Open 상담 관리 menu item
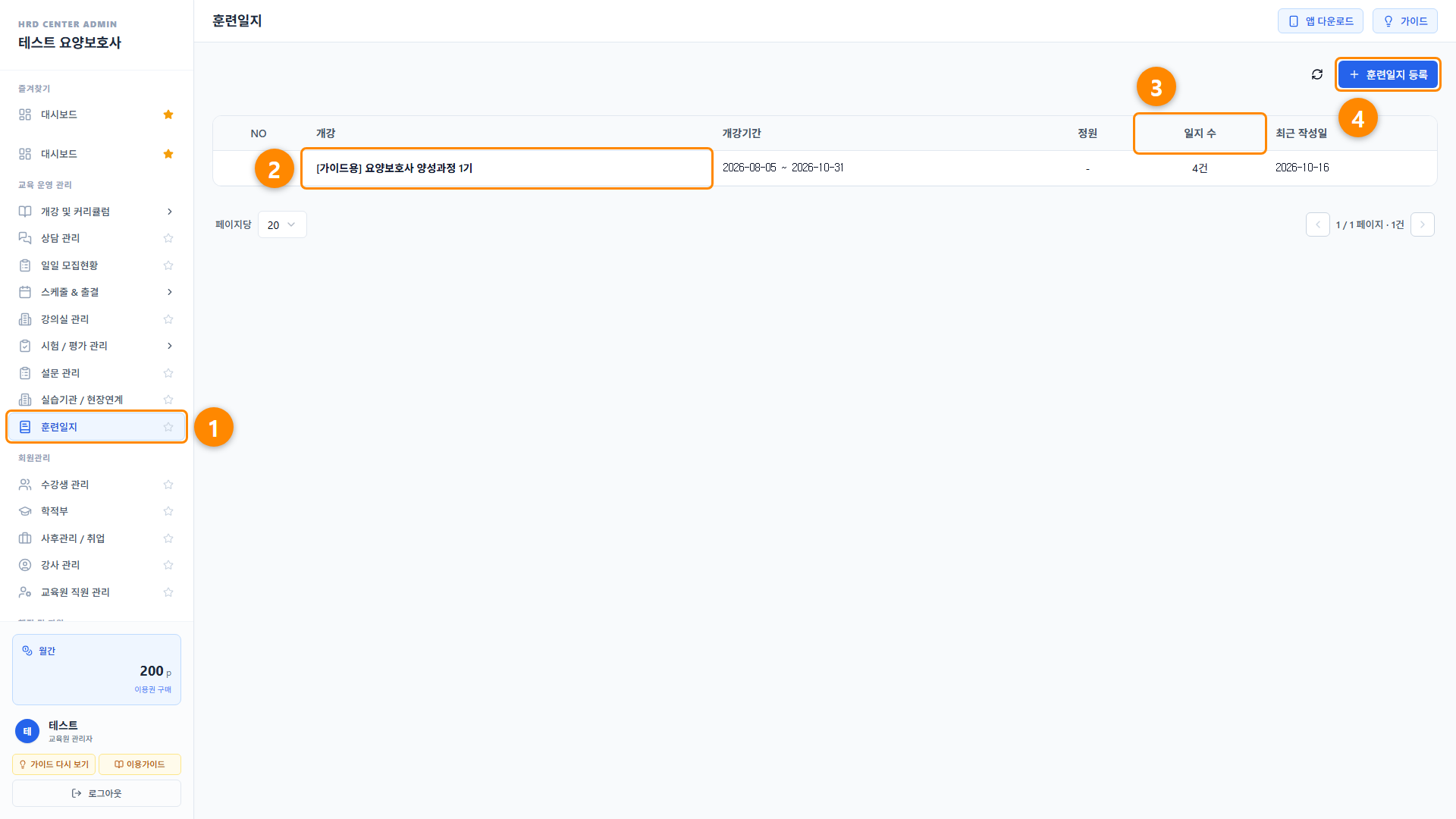The height and width of the screenshot is (819, 1456). pos(96,238)
